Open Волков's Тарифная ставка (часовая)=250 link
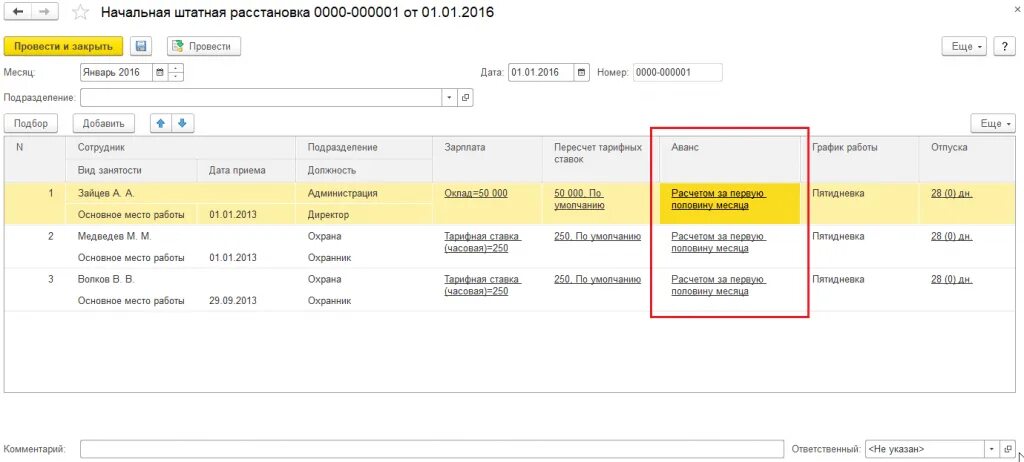Viewport: 1024px width, 462px height. pyautogui.click(x=482, y=285)
